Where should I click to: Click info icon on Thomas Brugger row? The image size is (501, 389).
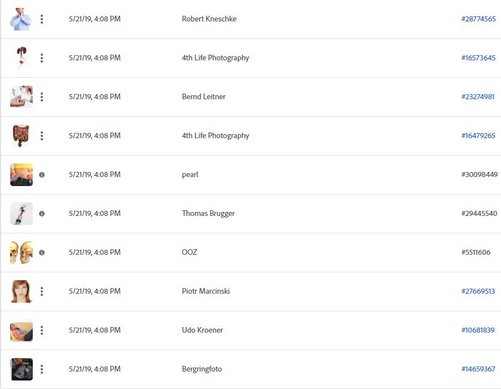42,214
